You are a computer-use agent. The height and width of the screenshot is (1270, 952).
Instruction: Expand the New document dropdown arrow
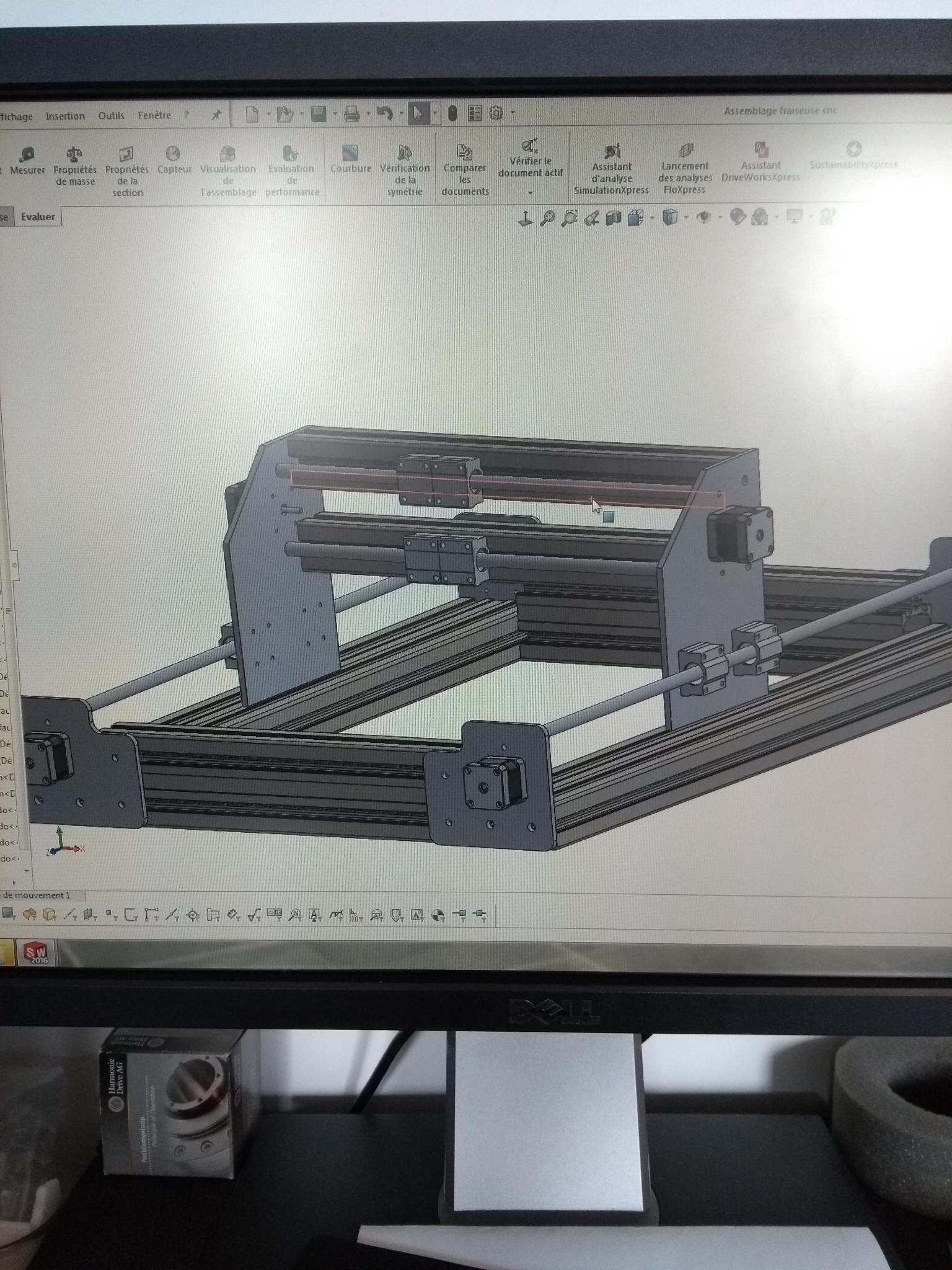(x=268, y=114)
